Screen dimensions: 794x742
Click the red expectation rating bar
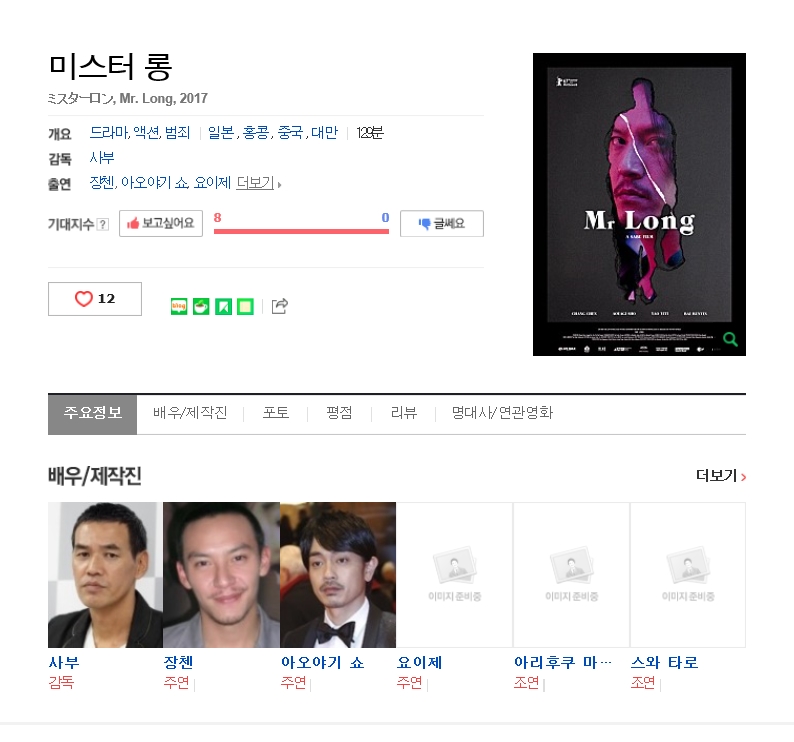pyautogui.click(x=301, y=231)
